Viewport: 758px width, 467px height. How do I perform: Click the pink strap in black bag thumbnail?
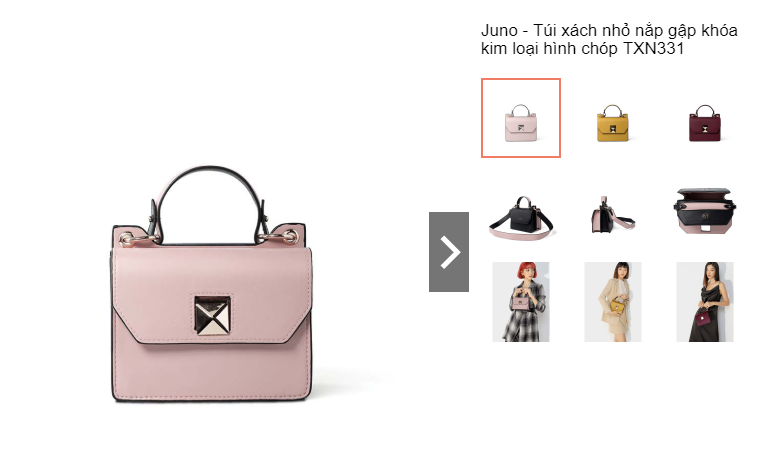click(x=521, y=233)
